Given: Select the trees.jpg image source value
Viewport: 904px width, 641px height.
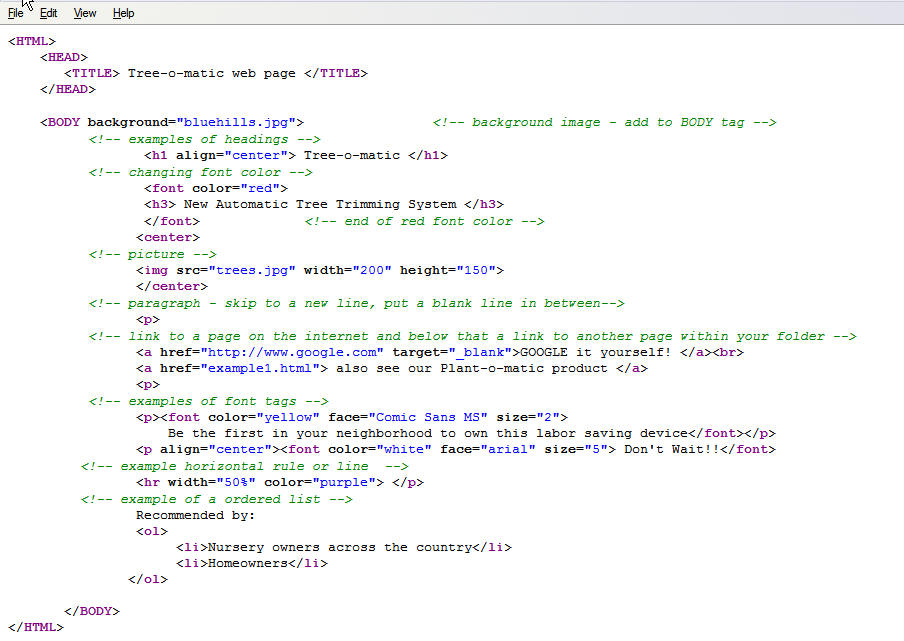Looking at the screenshot, I should tap(253, 269).
